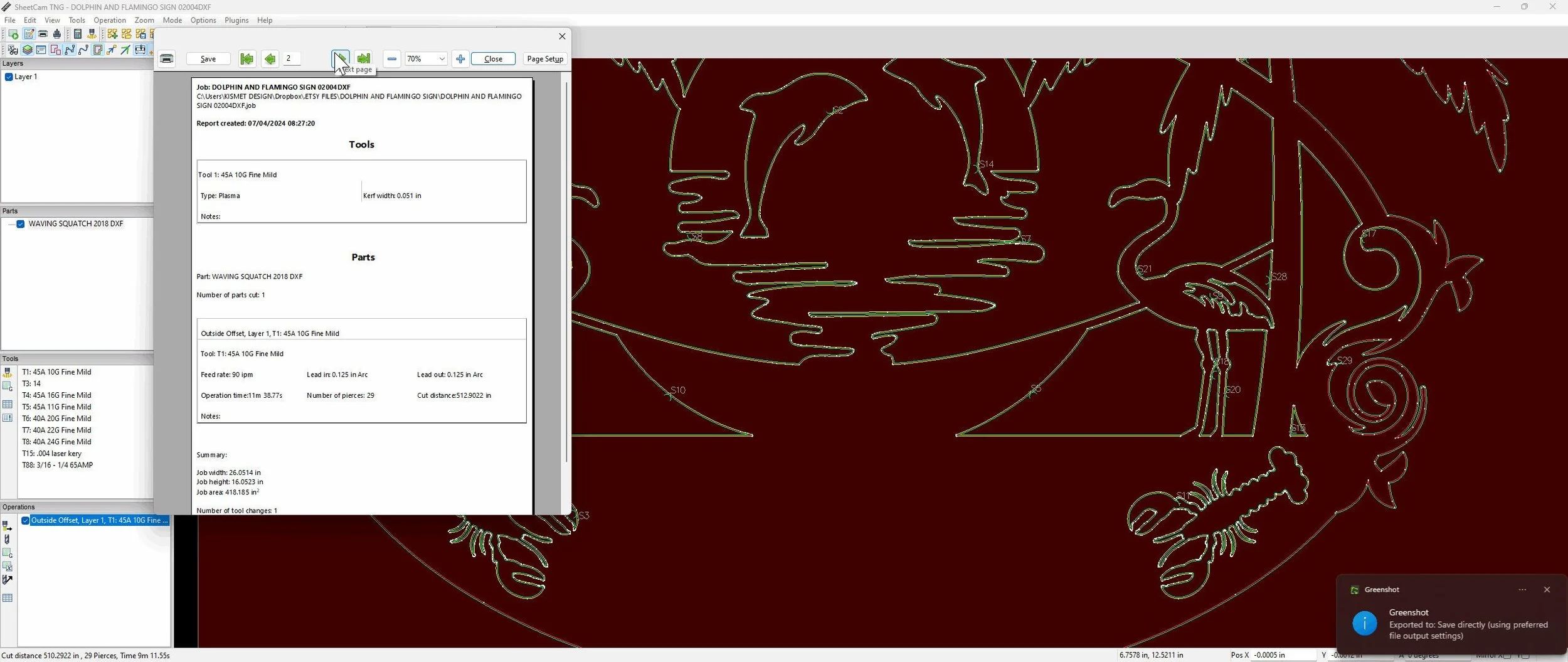Click the calculator icon in toolbar
Viewport: 1568px width, 662px height.
pyautogui.click(x=78, y=34)
